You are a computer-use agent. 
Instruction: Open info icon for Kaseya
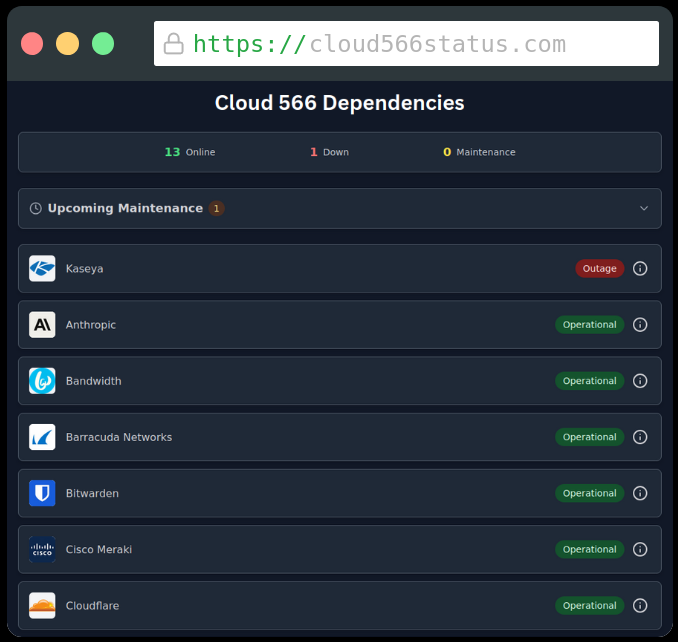coord(640,268)
